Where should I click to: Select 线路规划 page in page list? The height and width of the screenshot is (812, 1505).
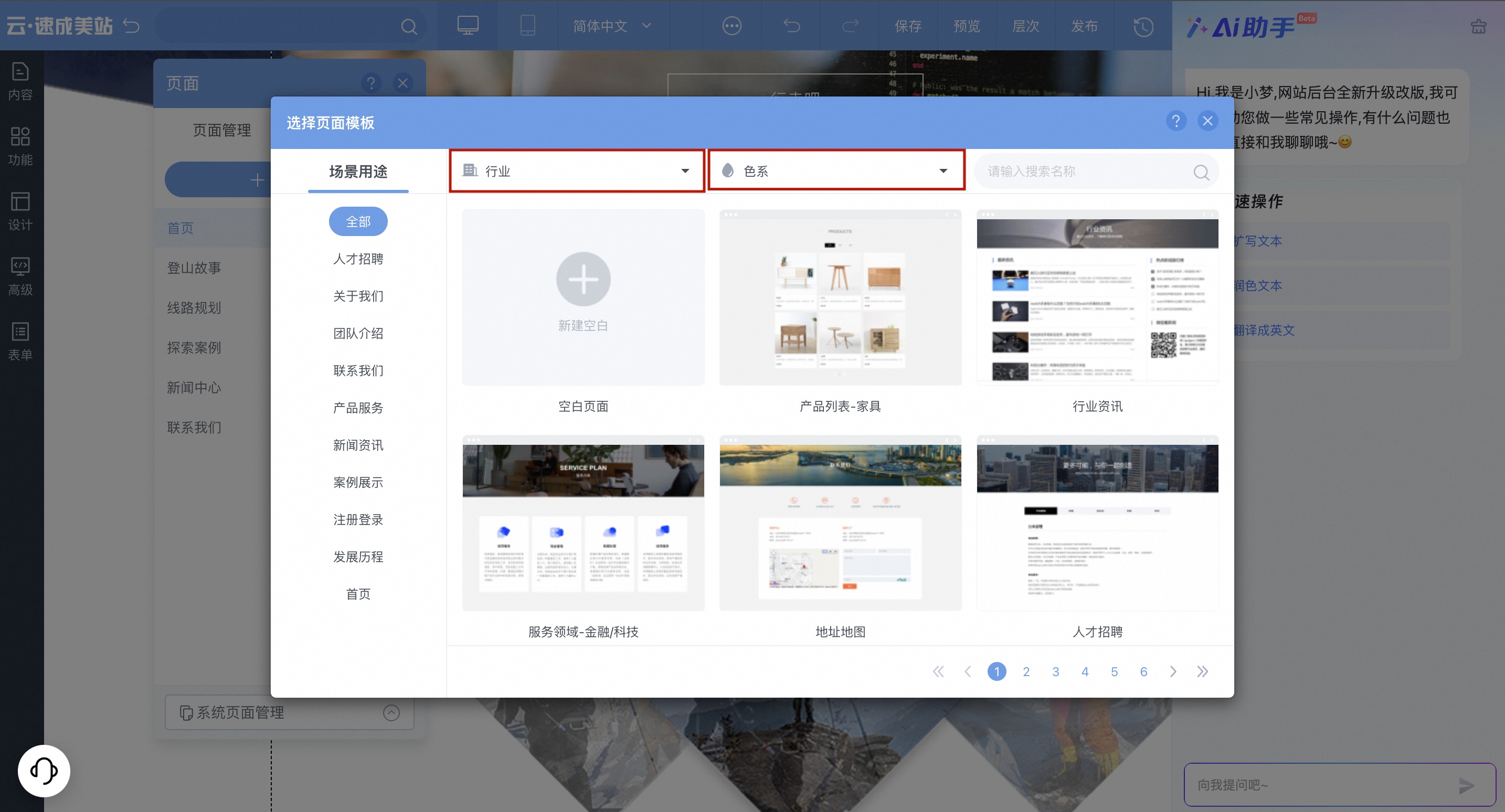pos(194,308)
